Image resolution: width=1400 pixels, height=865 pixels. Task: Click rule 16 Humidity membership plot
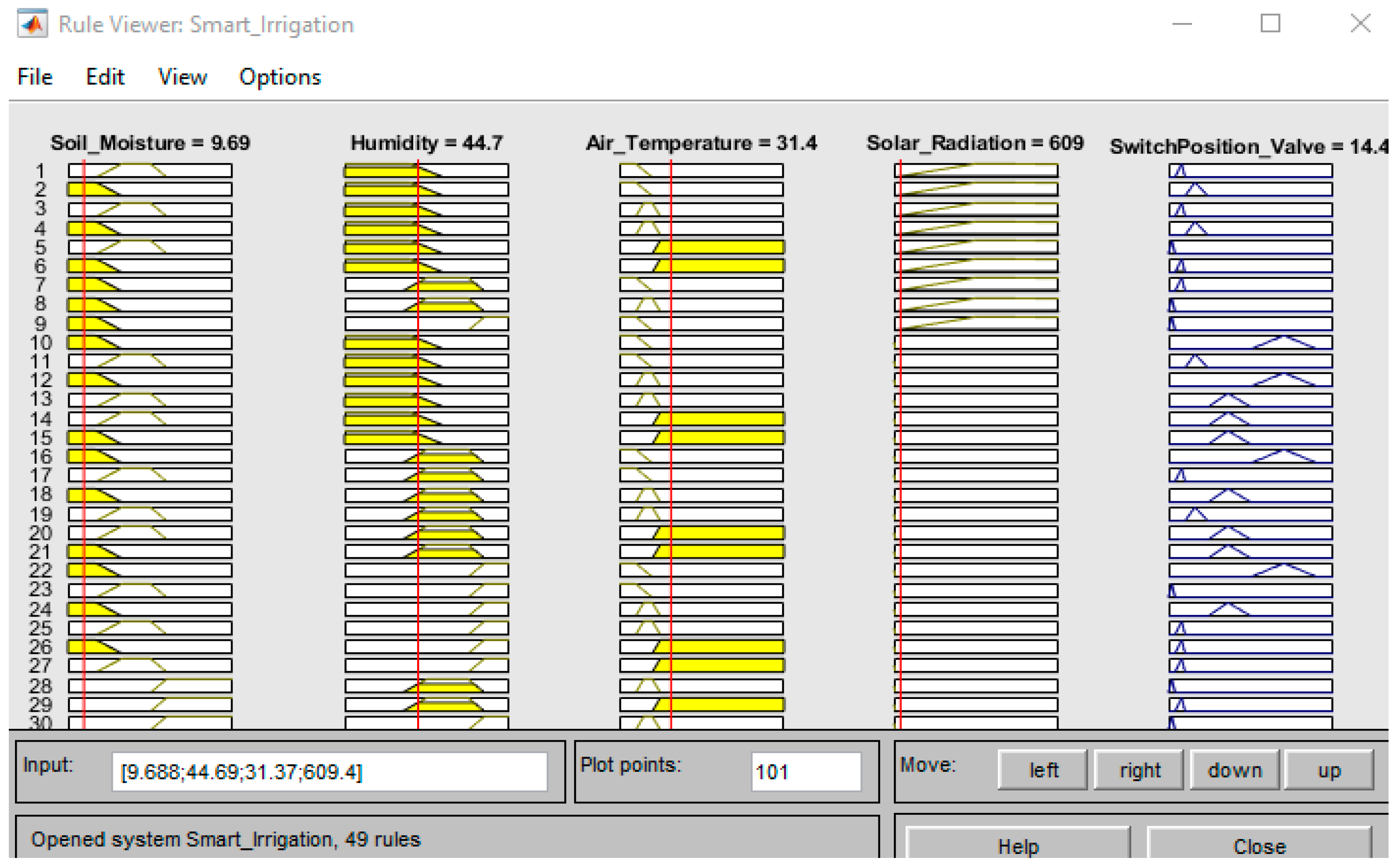[x=427, y=456]
